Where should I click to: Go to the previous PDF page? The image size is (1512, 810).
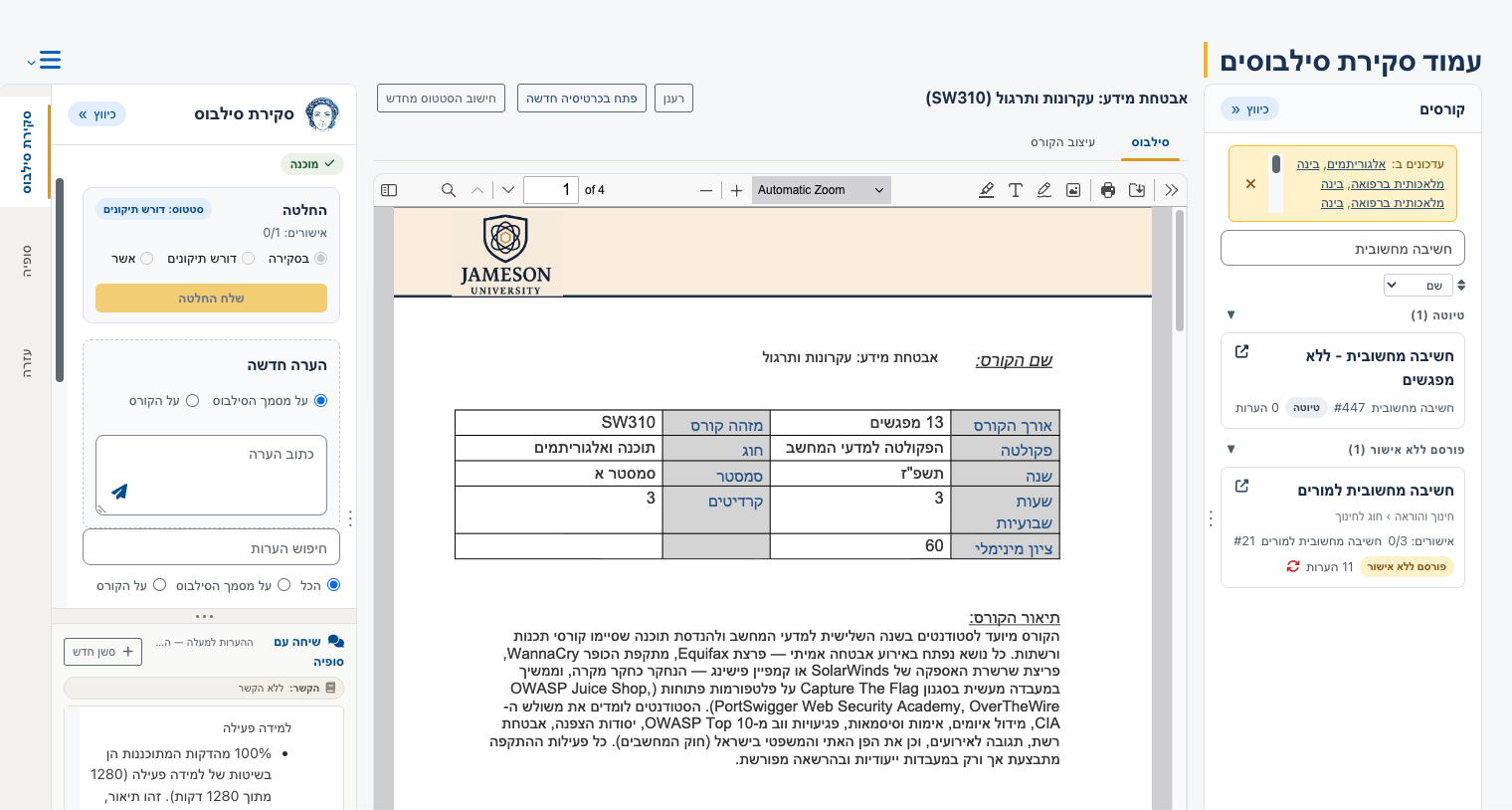coord(477,190)
